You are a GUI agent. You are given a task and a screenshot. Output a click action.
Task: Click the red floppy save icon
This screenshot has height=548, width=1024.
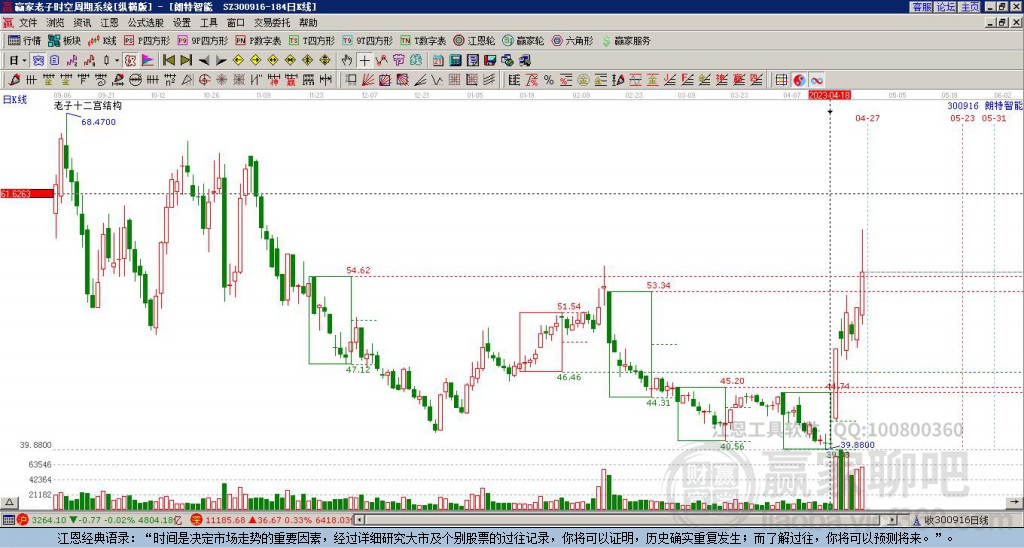point(490,60)
